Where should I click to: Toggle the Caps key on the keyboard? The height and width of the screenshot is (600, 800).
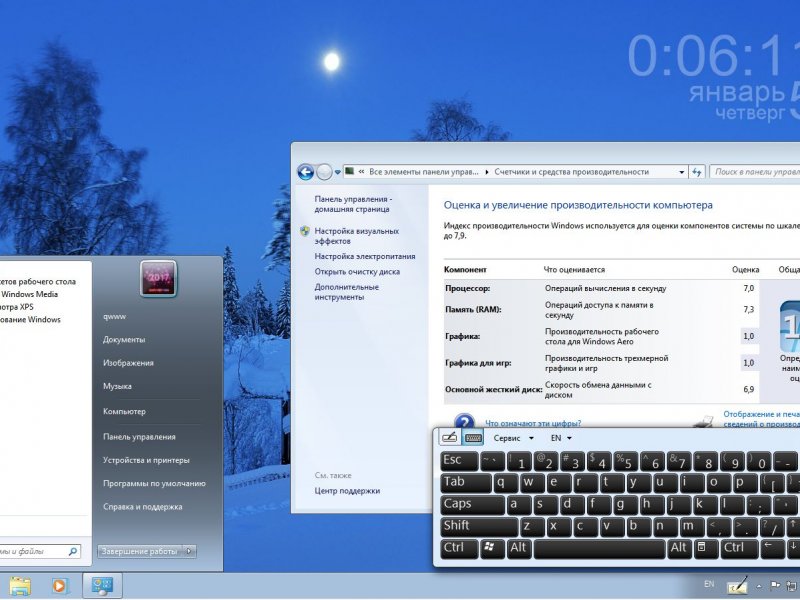coord(472,505)
